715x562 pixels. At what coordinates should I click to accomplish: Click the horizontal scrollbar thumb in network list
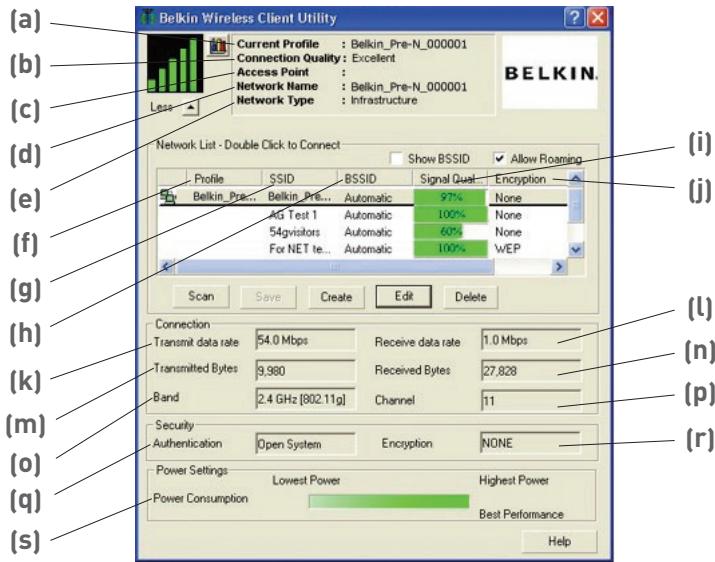335,266
